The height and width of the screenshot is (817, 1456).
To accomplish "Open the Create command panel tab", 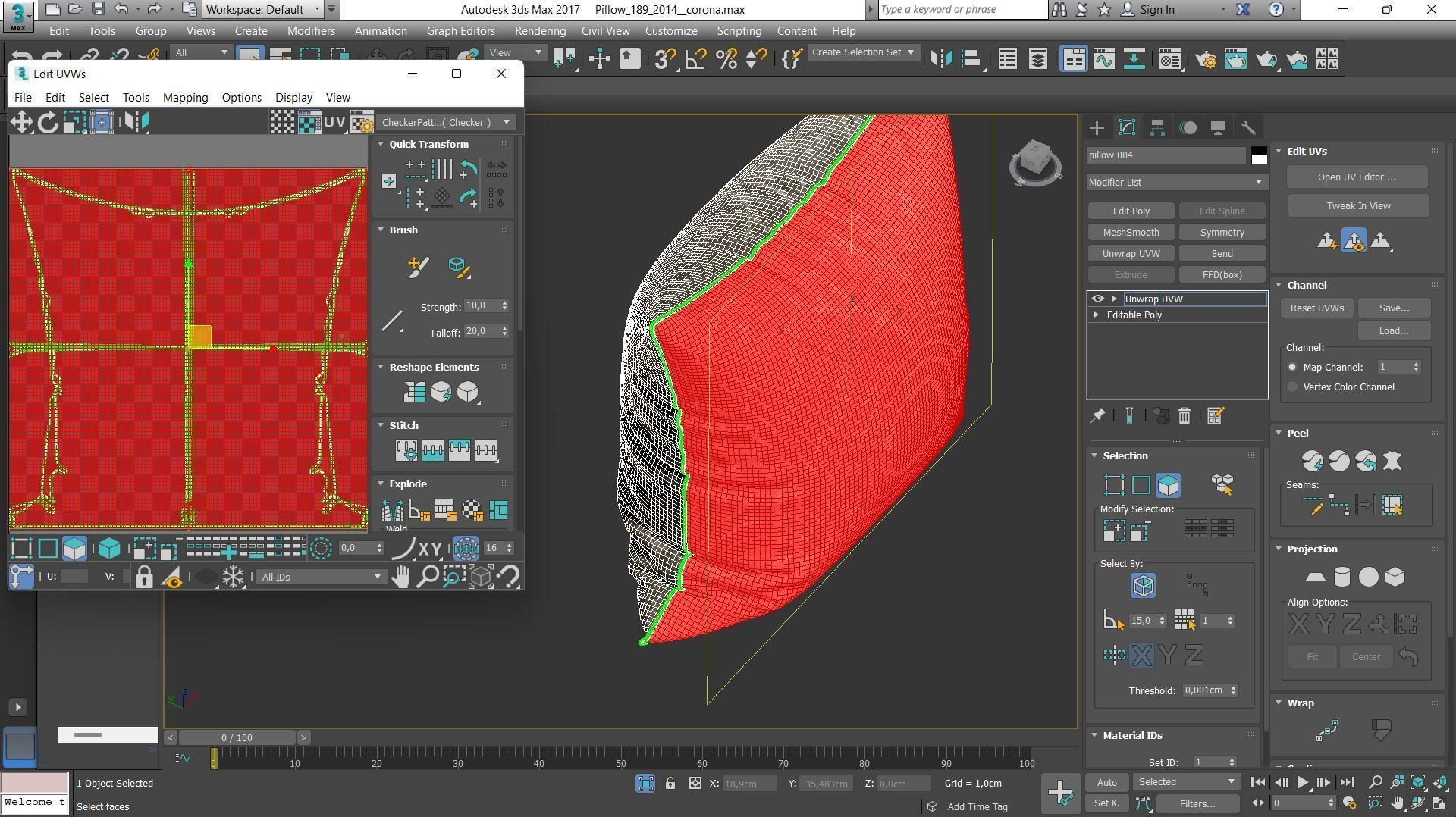I will coord(1097,128).
